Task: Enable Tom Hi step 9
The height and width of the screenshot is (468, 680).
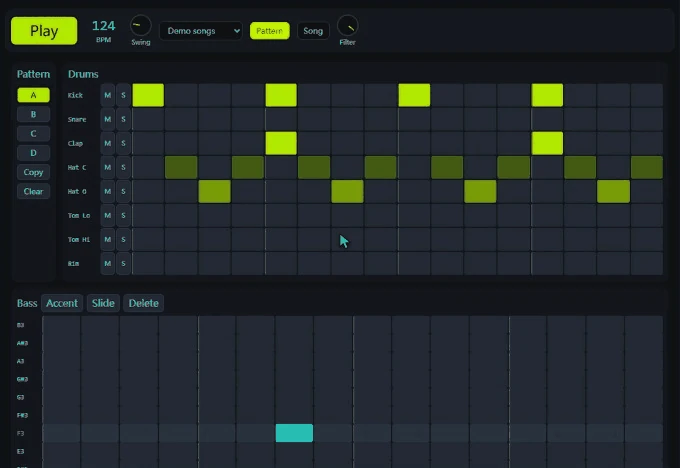Action: [414, 239]
